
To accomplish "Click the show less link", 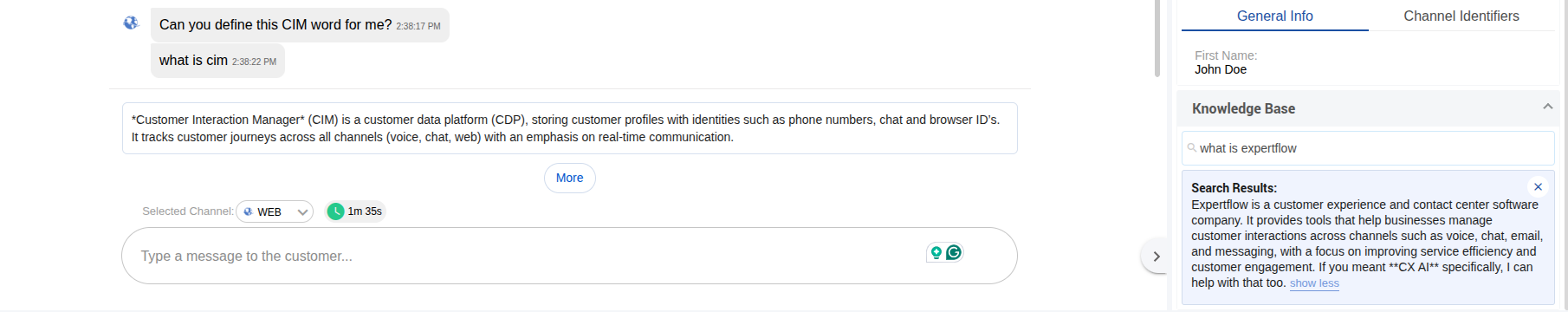I will point(1314,283).
